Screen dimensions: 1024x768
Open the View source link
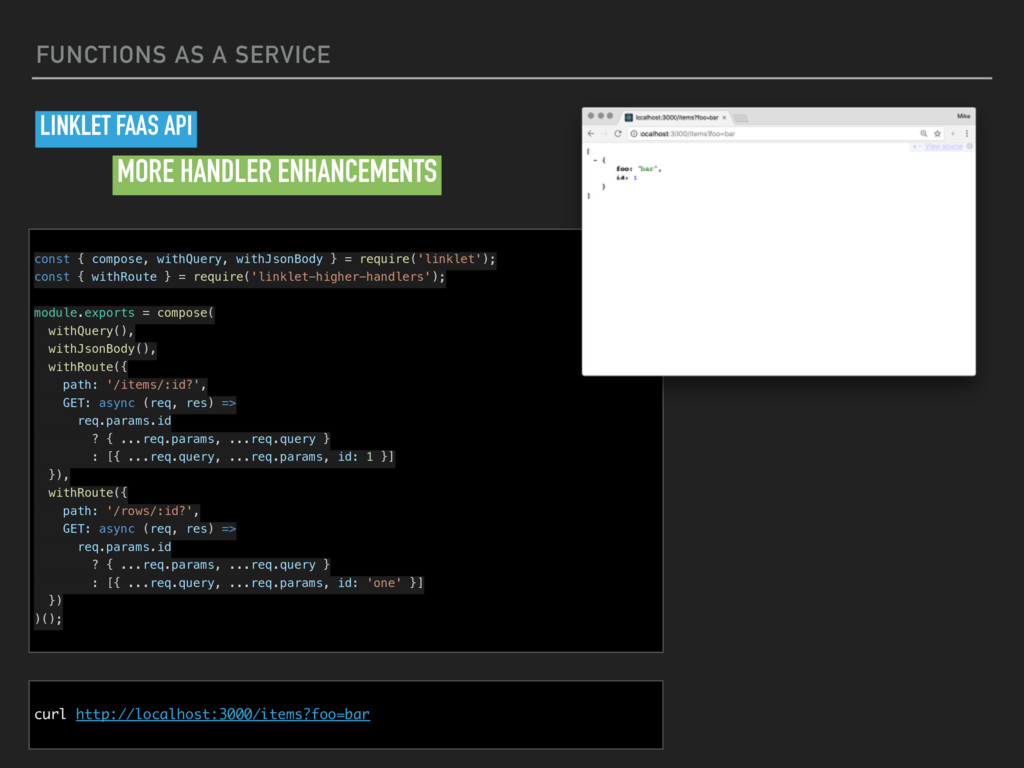point(943,146)
